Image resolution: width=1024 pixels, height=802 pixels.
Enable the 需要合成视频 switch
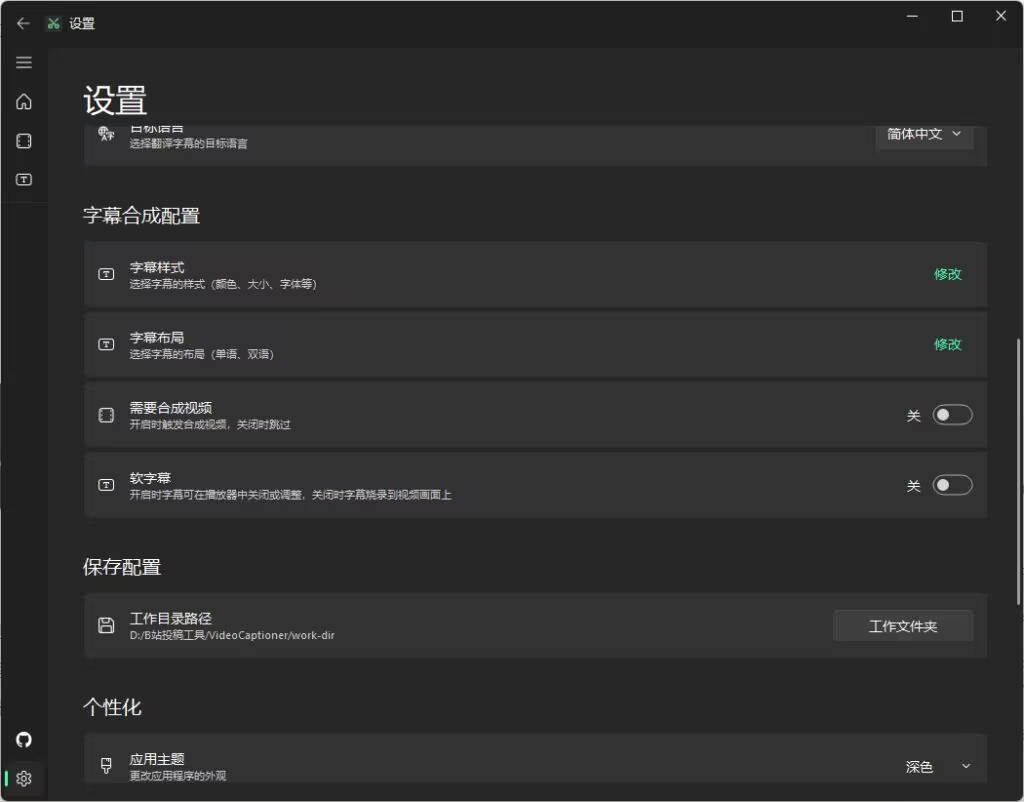951,414
